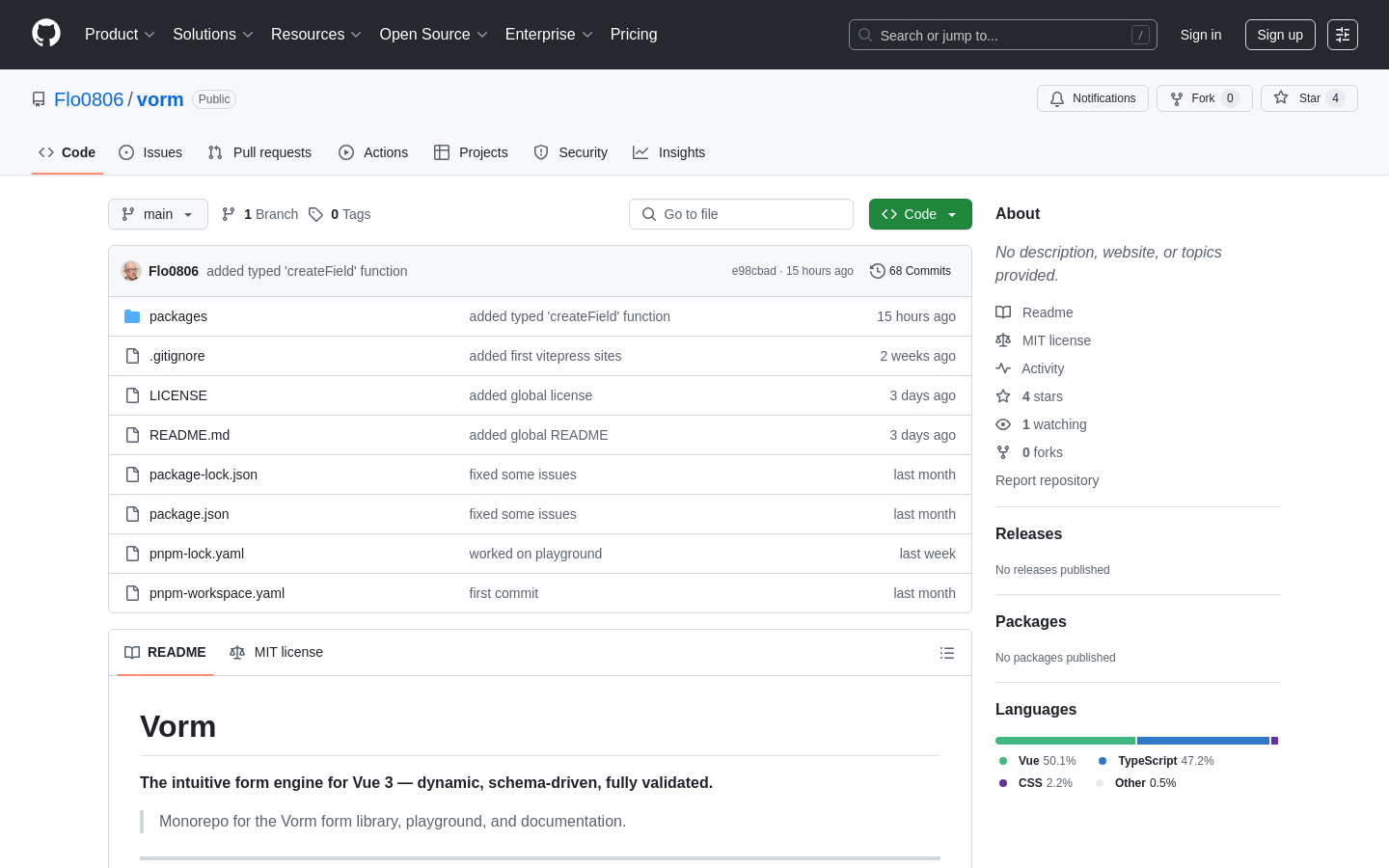
Task: Click the tag icon next to 0 Tags
Action: click(315, 214)
